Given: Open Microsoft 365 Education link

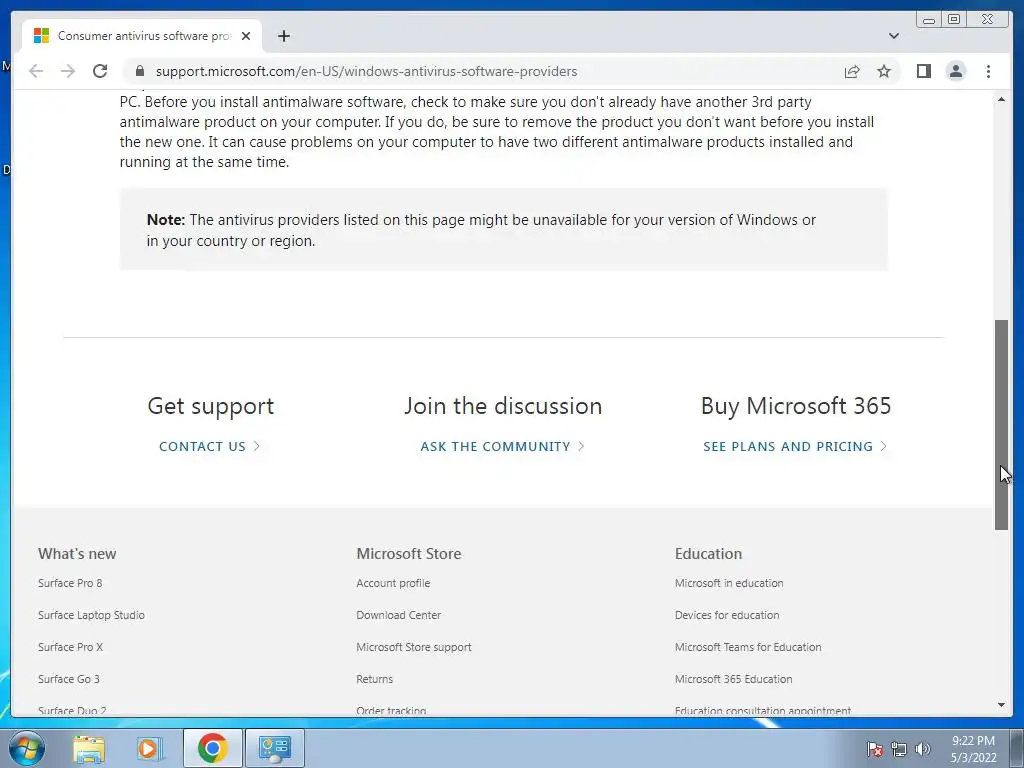Looking at the screenshot, I should point(733,679).
